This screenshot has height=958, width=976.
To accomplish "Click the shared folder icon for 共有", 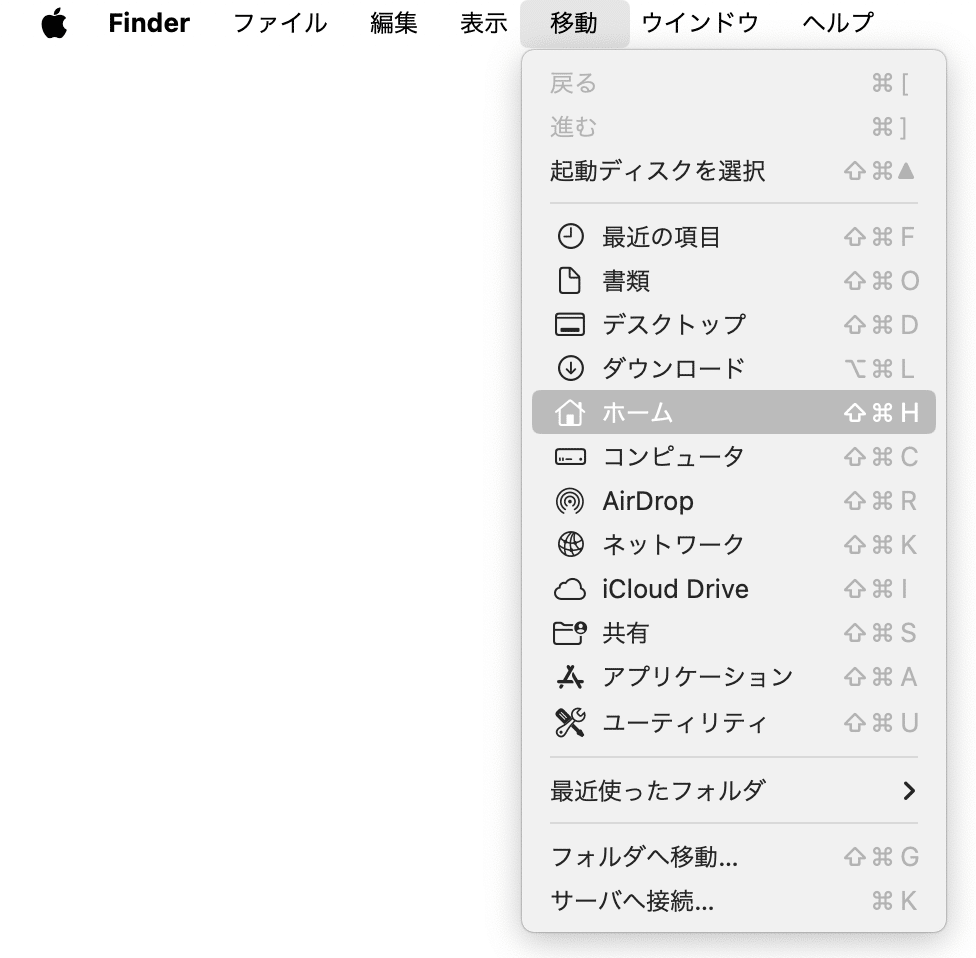I will (x=570, y=633).
